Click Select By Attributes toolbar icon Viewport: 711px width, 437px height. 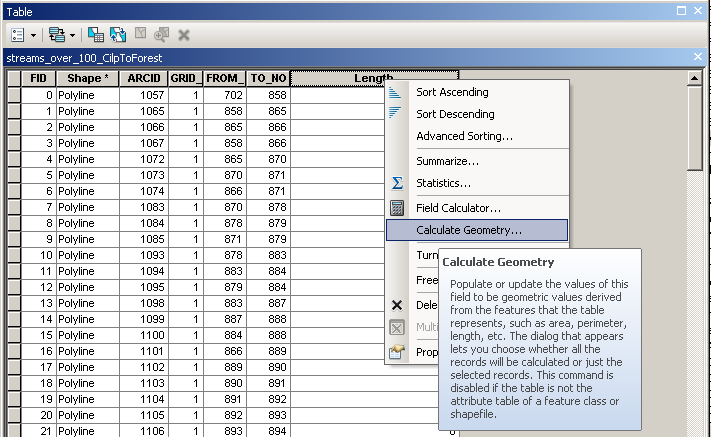point(96,34)
